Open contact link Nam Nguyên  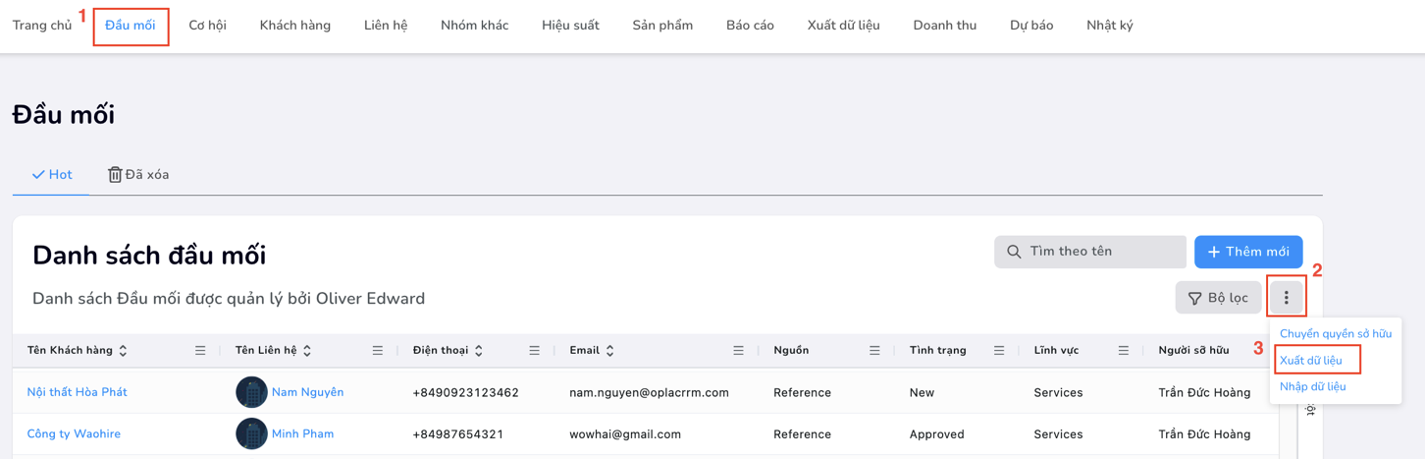coord(308,392)
